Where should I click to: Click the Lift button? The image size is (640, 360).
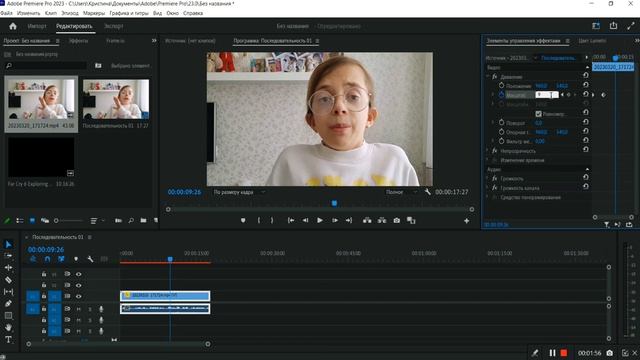tap(367, 220)
